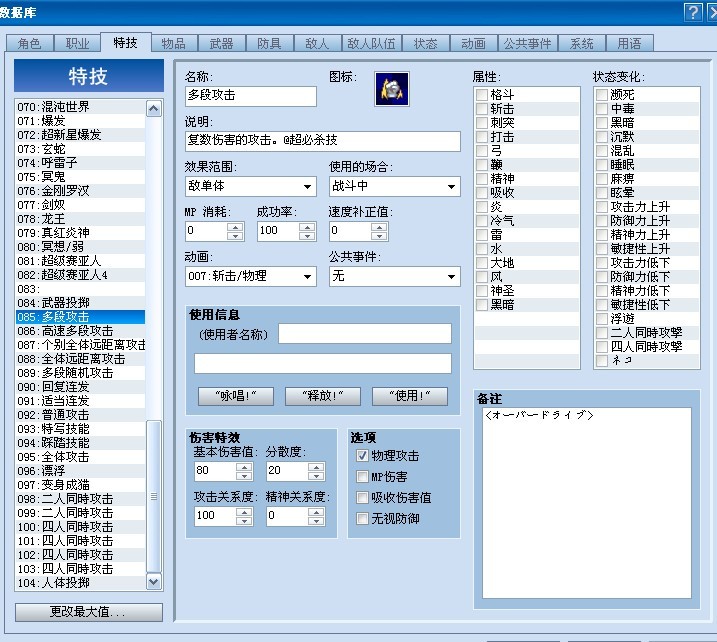The image size is (717, 642).
Task: Switch to the 动画 tab
Action: [x=473, y=43]
